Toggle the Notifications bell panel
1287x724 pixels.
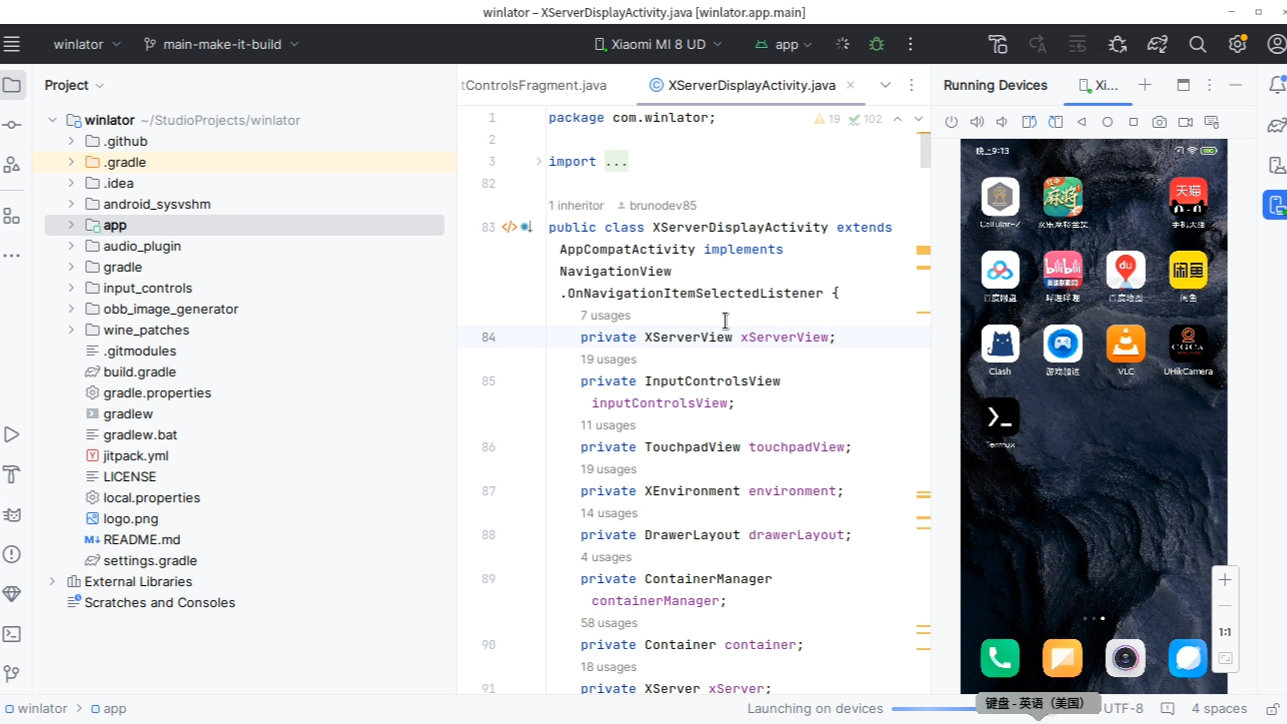pyautogui.click(x=1276, y=85)
